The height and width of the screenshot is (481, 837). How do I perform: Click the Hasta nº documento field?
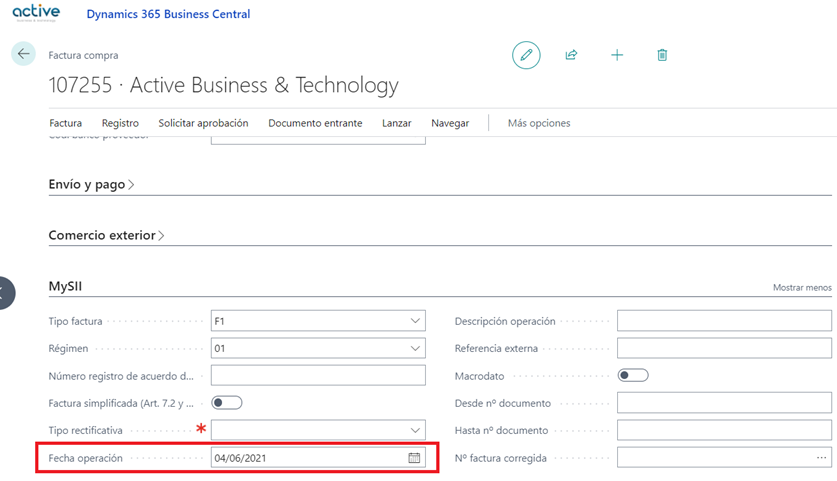pyautogui.click(x=724, y=430)
